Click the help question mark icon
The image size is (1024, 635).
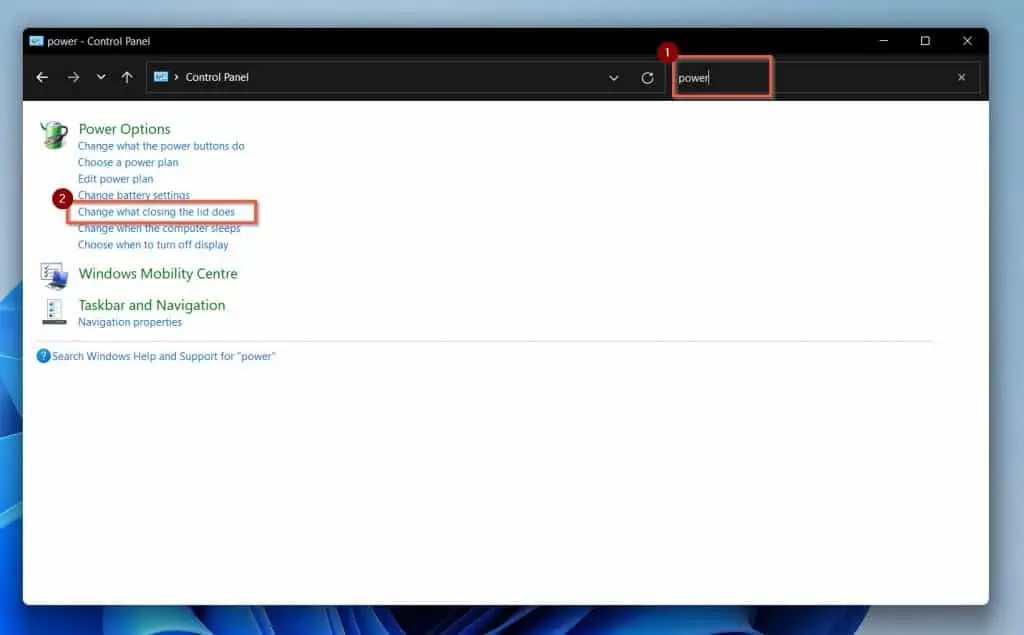click(x=43, y=356)
